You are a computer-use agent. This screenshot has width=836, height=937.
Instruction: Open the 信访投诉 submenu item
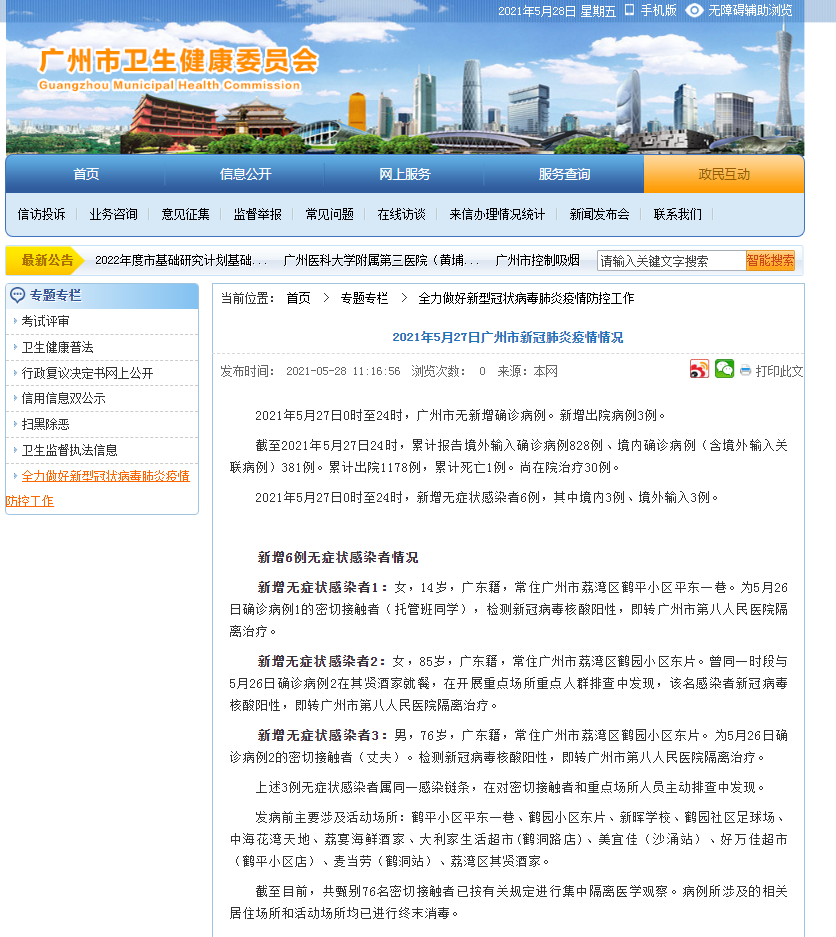click(x=41, y=214)
